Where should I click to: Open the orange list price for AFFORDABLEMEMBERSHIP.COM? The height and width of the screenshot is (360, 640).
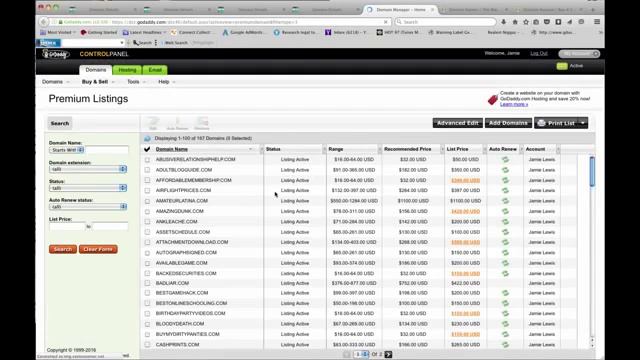[x=465, y=180]
